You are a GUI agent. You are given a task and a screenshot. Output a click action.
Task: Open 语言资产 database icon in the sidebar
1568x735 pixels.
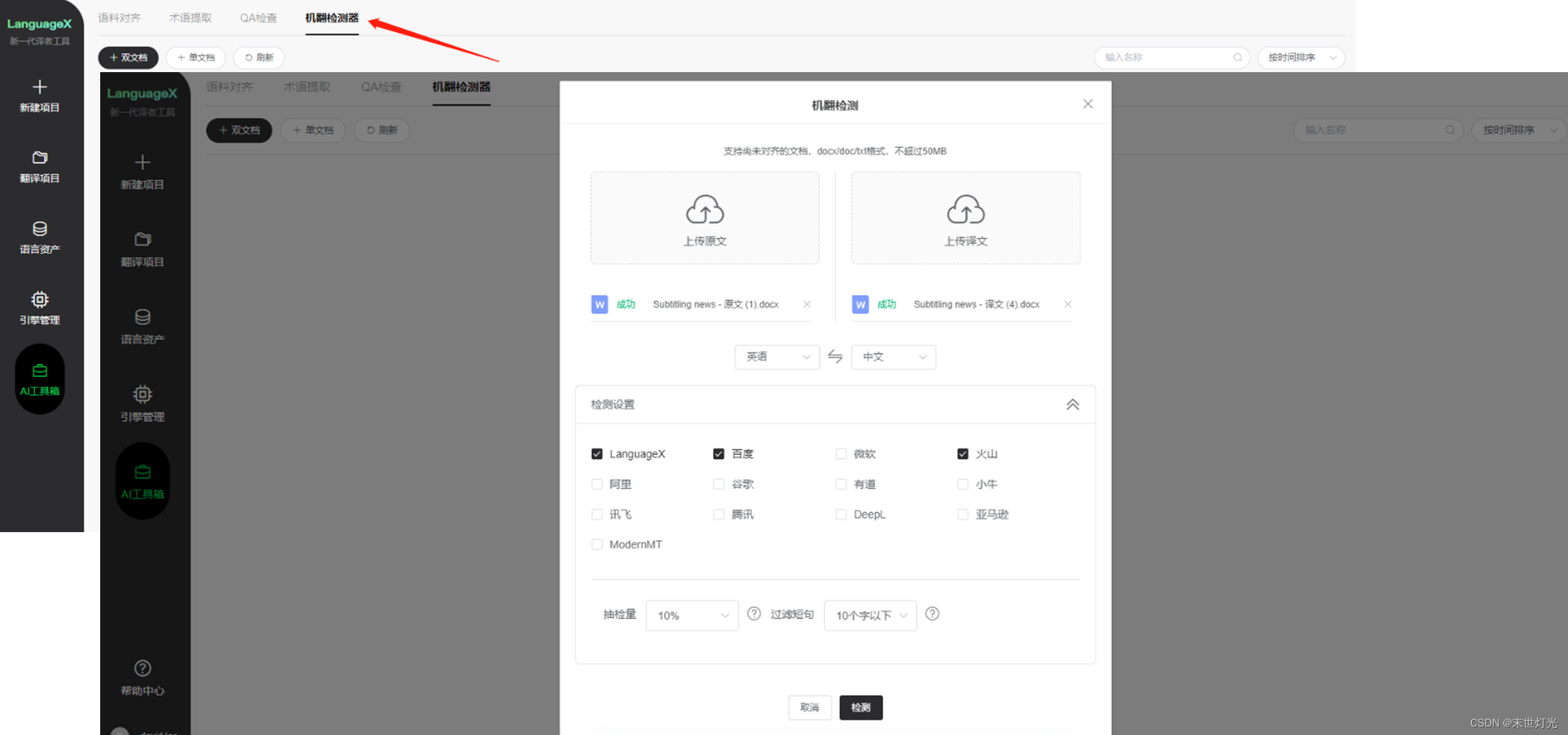40,229
